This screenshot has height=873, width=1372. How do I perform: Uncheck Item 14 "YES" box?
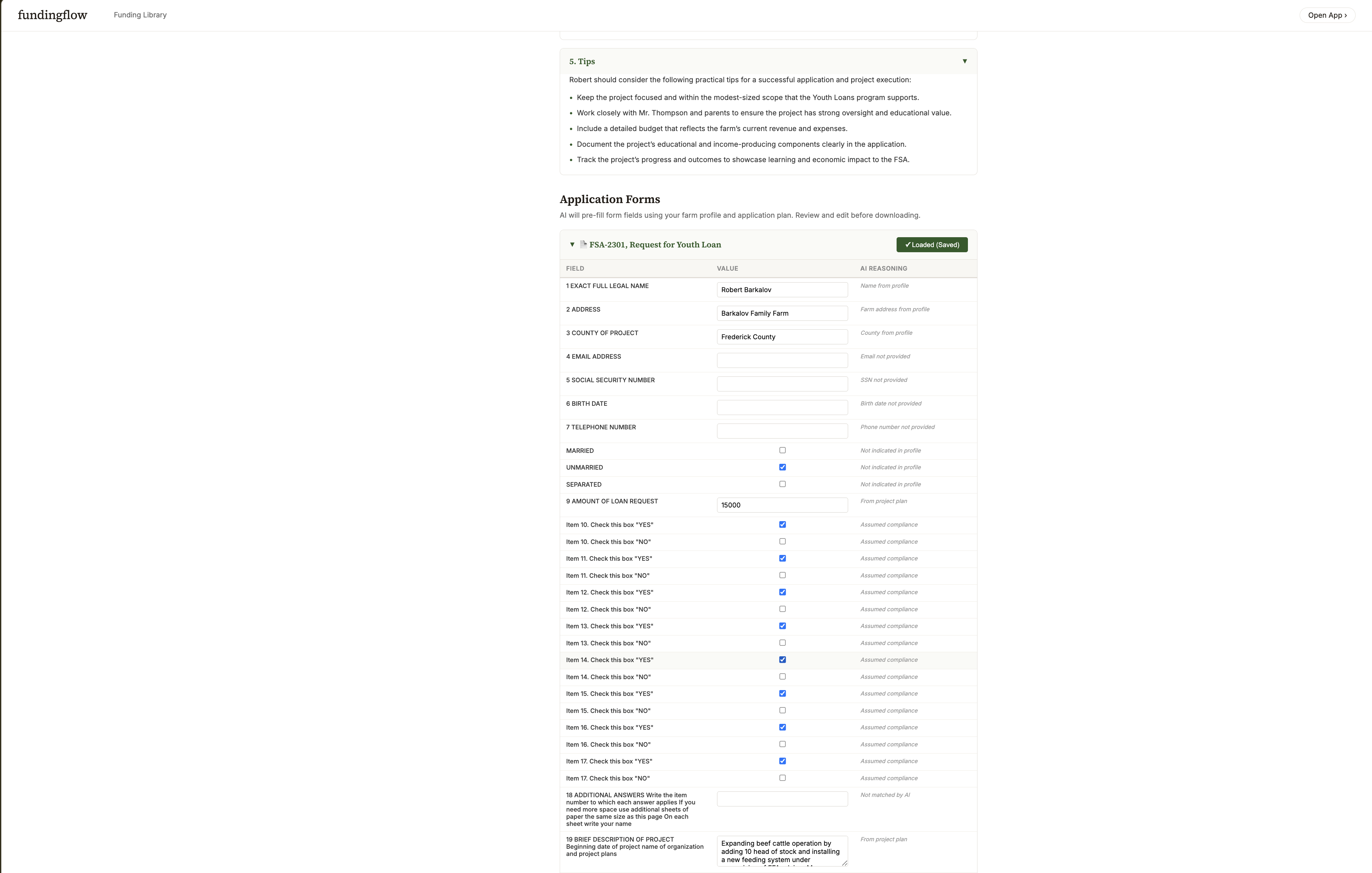click(782, 660)
